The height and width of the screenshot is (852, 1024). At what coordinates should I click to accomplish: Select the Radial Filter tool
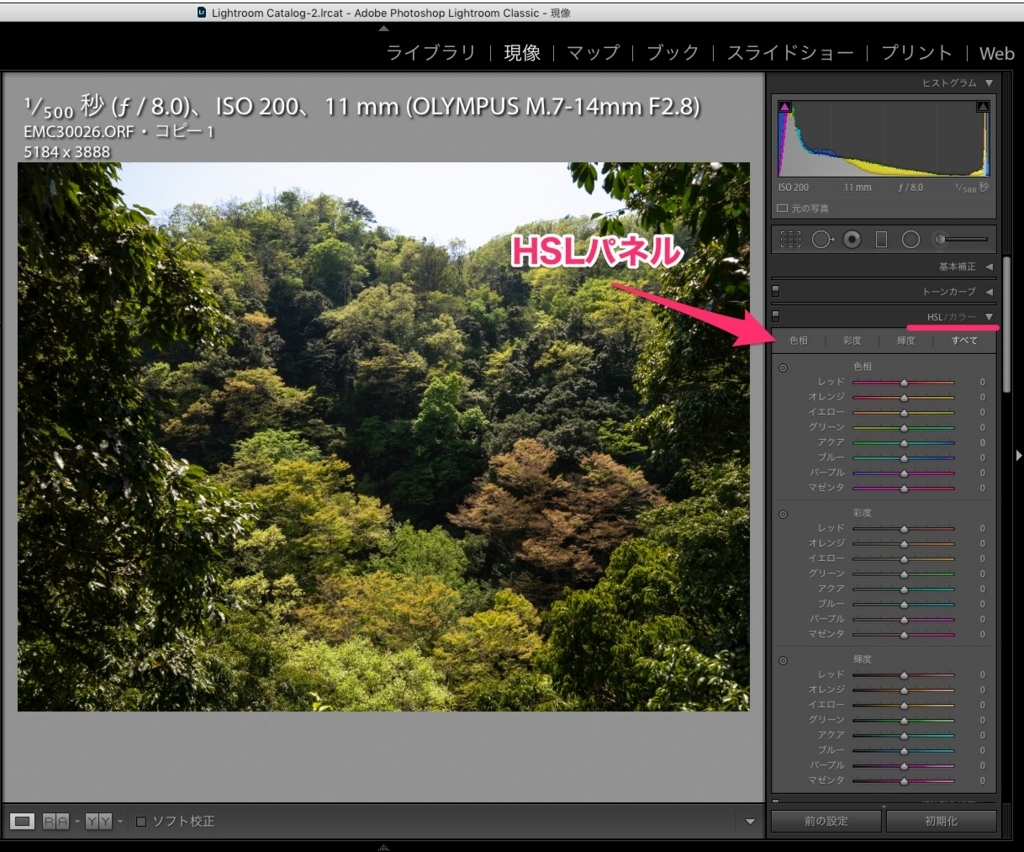[910, 239]
